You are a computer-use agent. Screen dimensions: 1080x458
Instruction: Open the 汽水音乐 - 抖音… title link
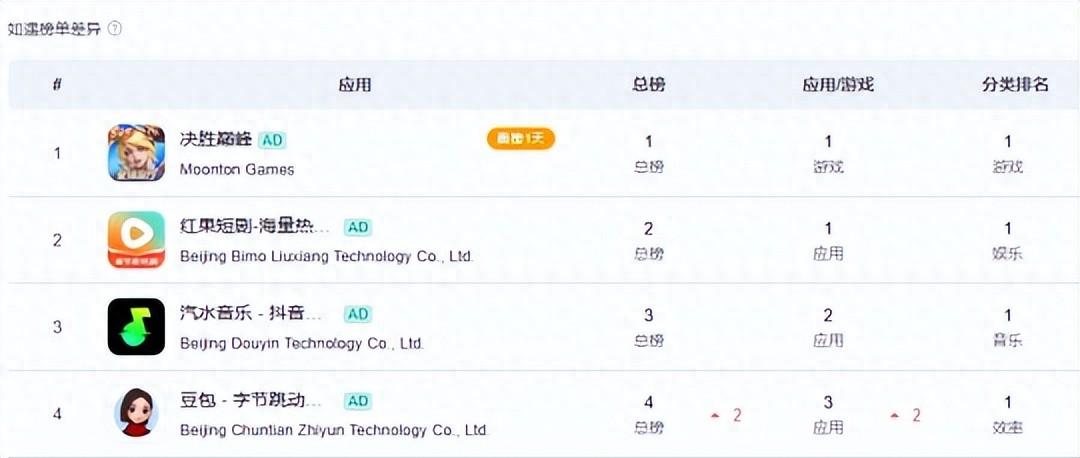[252, 314]
